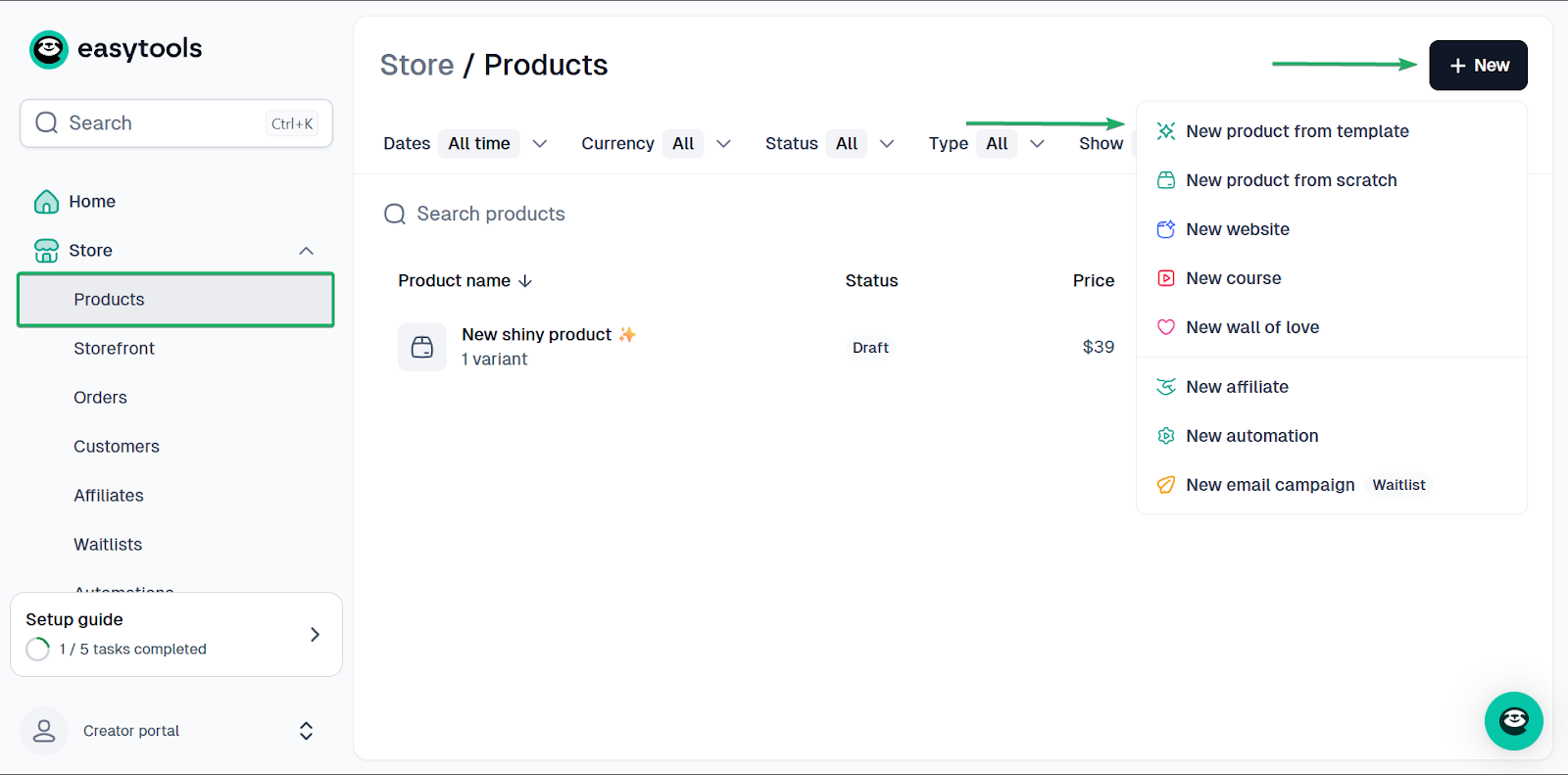Open the support chat sloth bubble
This screenshot has width=1568, height=775.
click(1514, 721)
